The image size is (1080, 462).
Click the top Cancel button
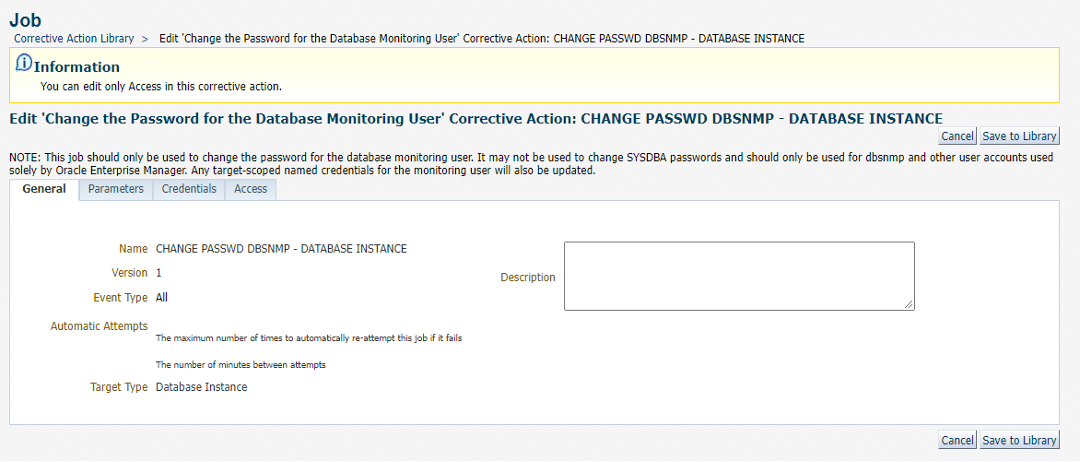(x=957, y=136)
